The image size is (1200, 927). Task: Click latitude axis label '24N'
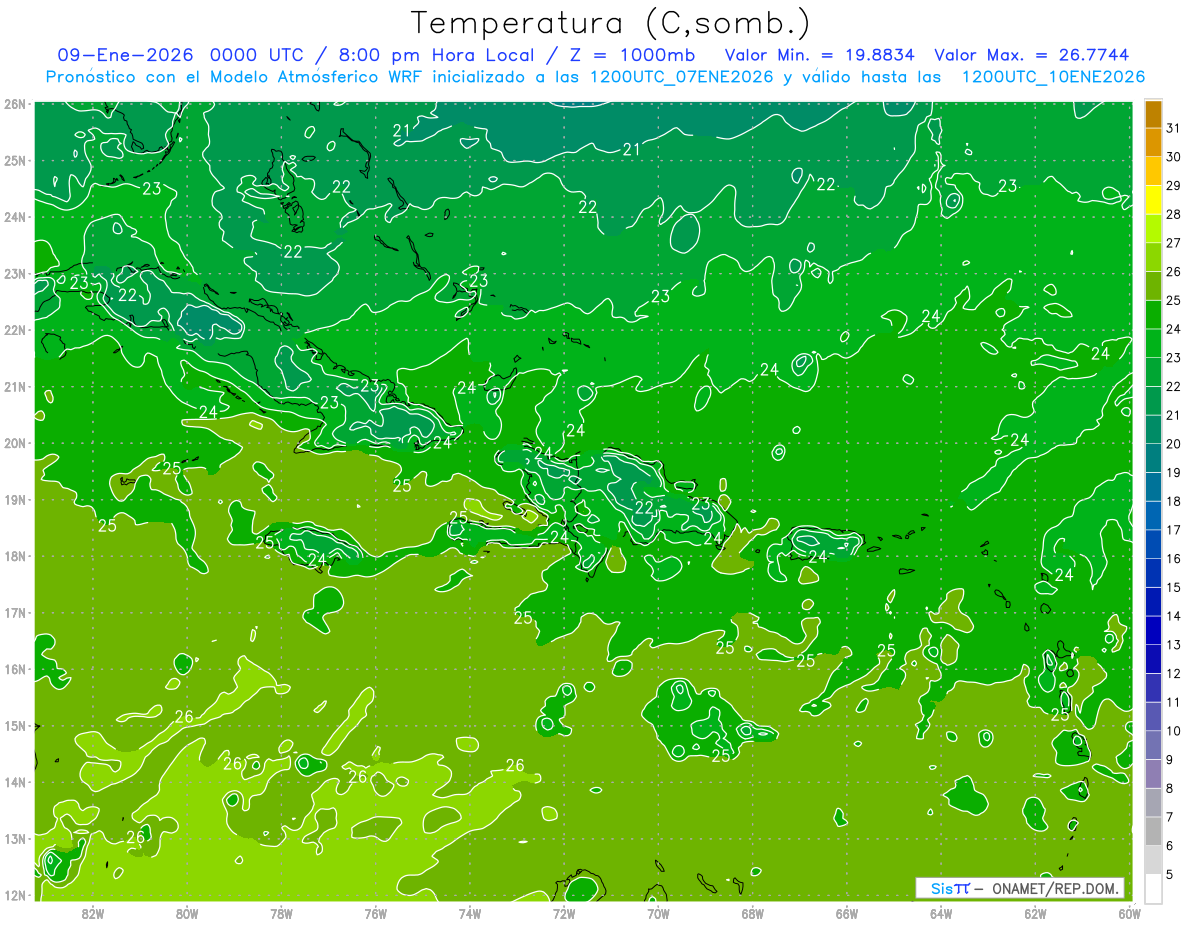pos(15,217)
